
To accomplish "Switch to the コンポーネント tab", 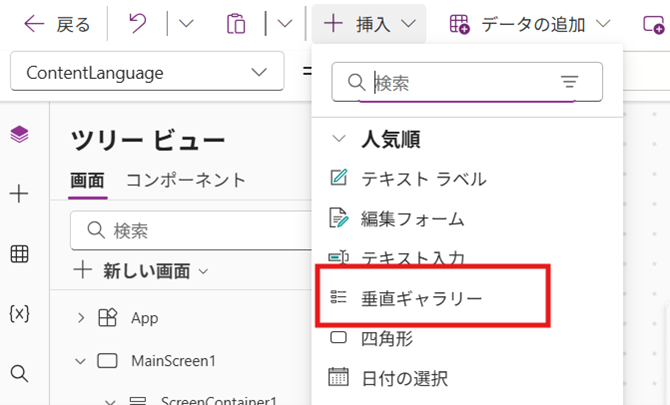I will pyautogui.click(x=185, y=180).
